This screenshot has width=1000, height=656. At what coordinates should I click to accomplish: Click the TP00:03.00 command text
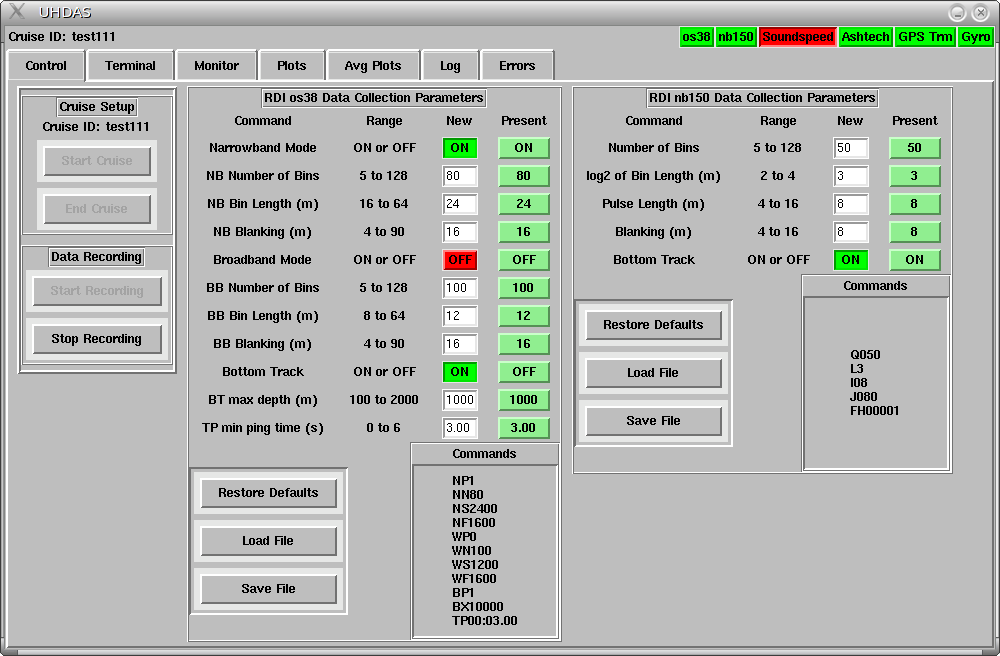coord(485,621)
